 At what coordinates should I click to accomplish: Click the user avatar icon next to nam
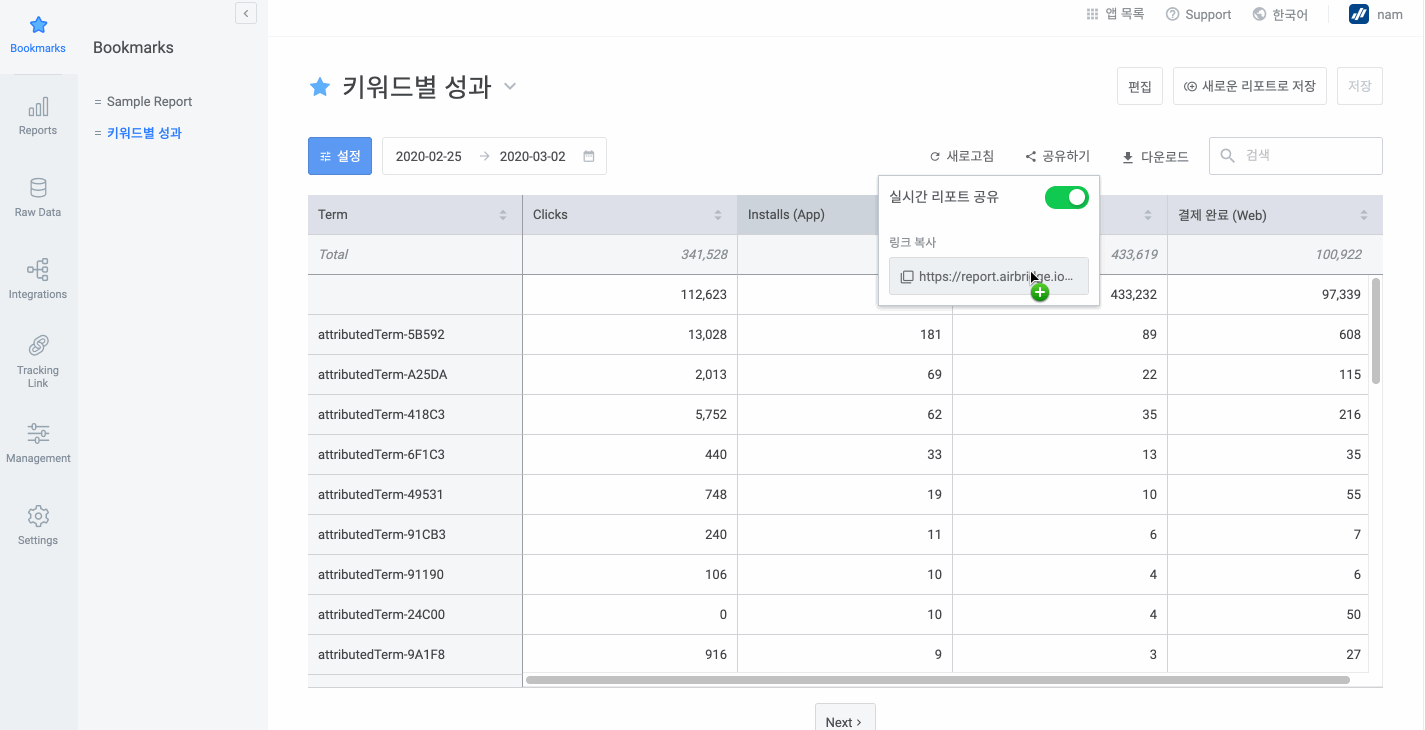click(1359, 14)
